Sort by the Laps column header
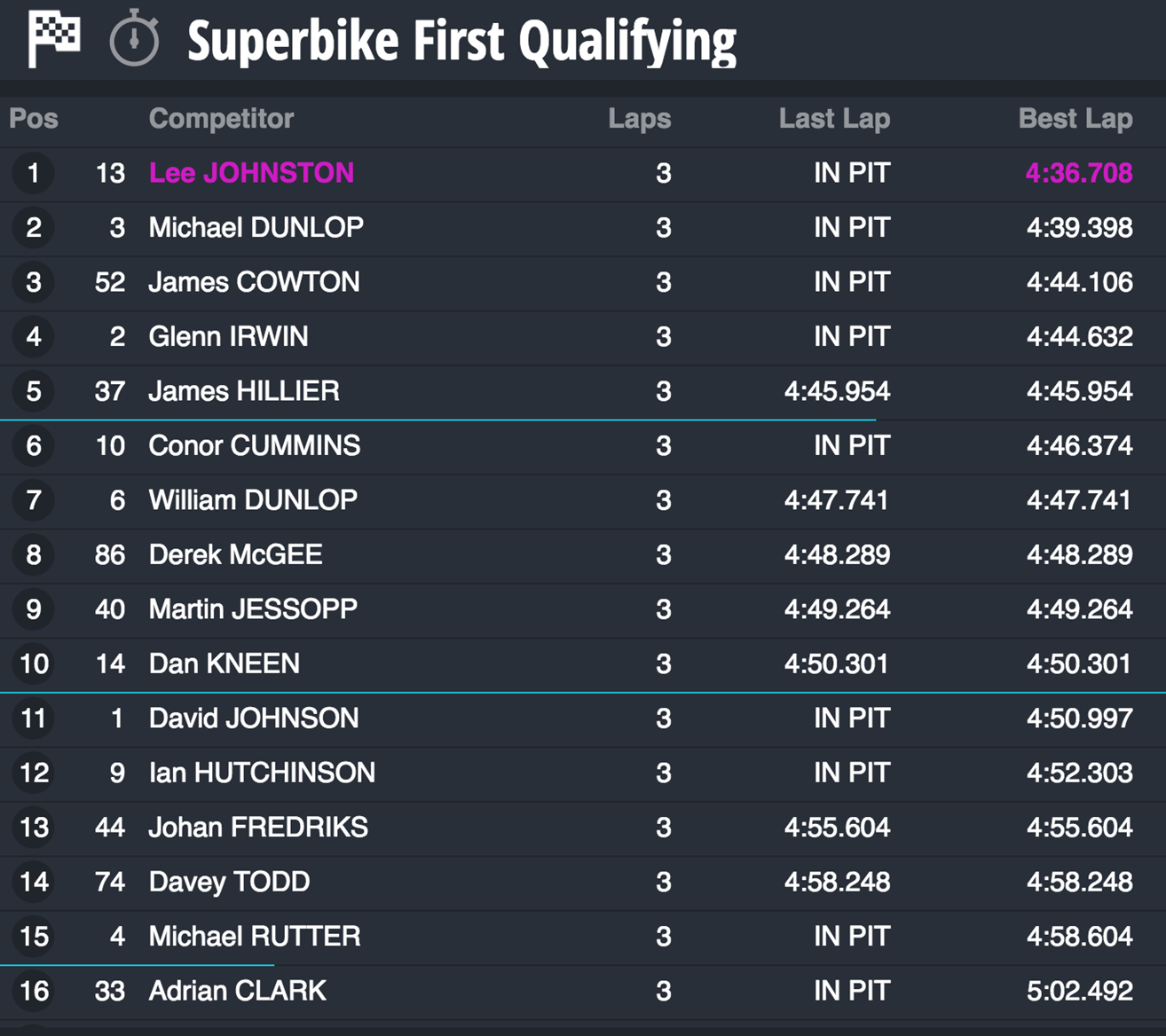This screenshot has width=1166, height=1036. (640, 119)
